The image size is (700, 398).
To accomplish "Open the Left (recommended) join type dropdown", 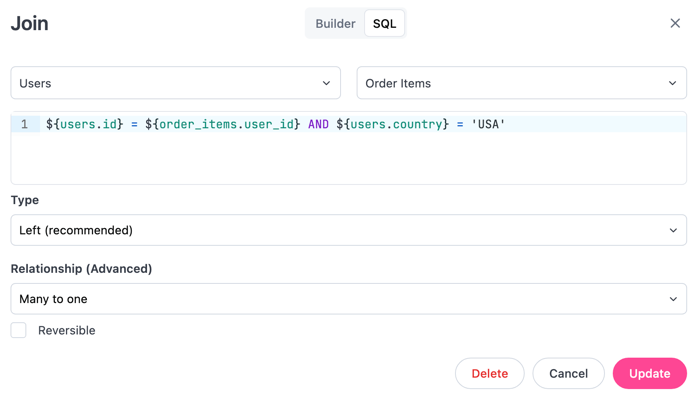I will tap(349, 230).
